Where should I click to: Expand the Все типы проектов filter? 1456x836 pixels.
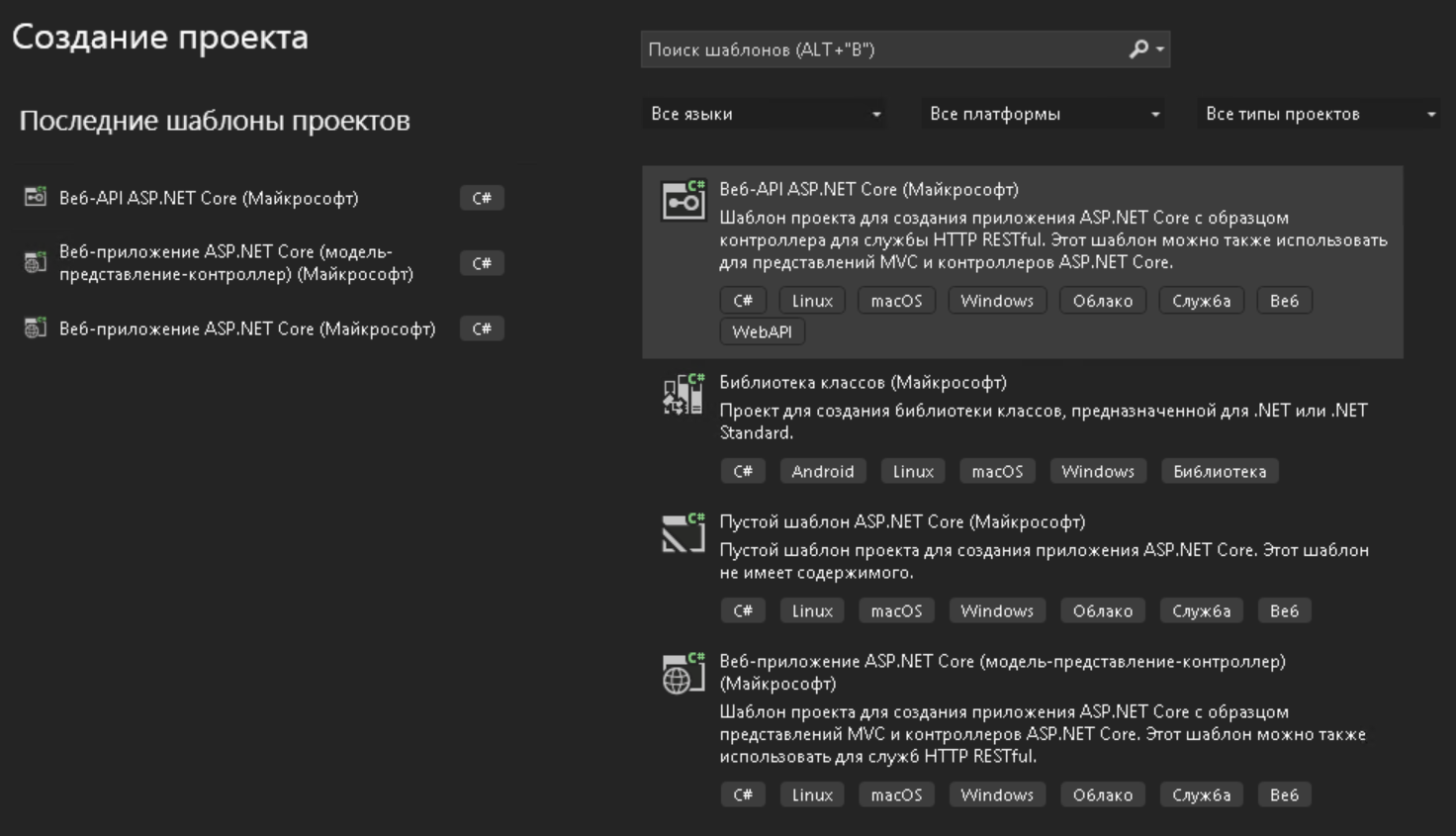[1319, 114]
